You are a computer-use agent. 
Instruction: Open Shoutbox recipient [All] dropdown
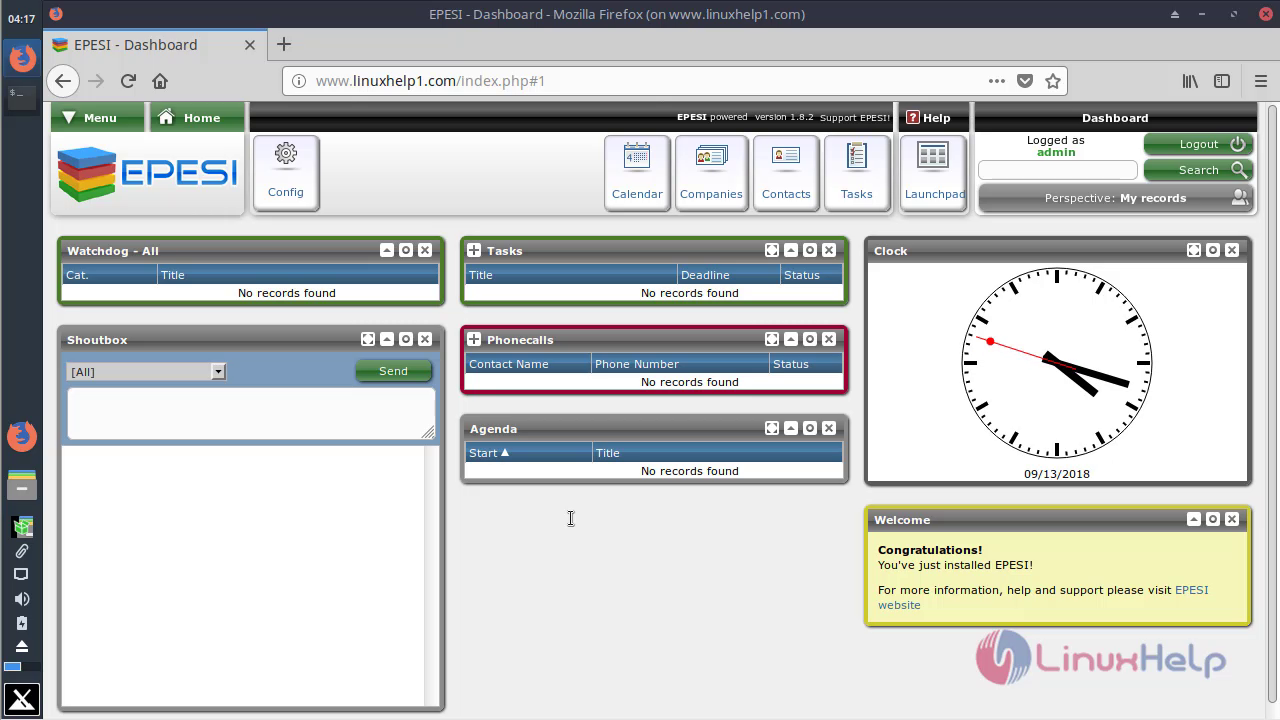[146, 371]
